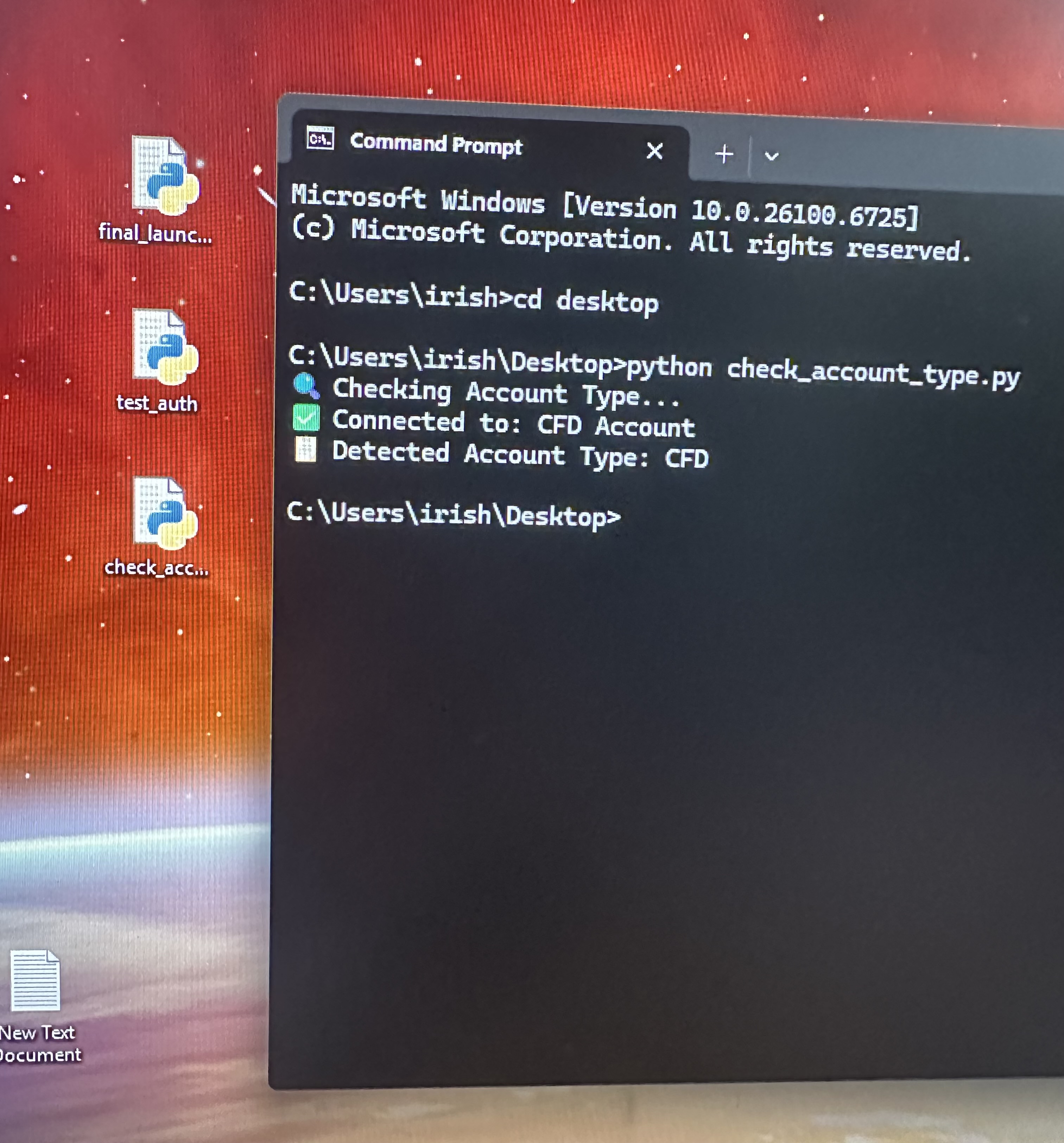Click the clipboard emoji beside Detected Account Type
Viewport: 1064px width, 1143px height.
(305, 449)
